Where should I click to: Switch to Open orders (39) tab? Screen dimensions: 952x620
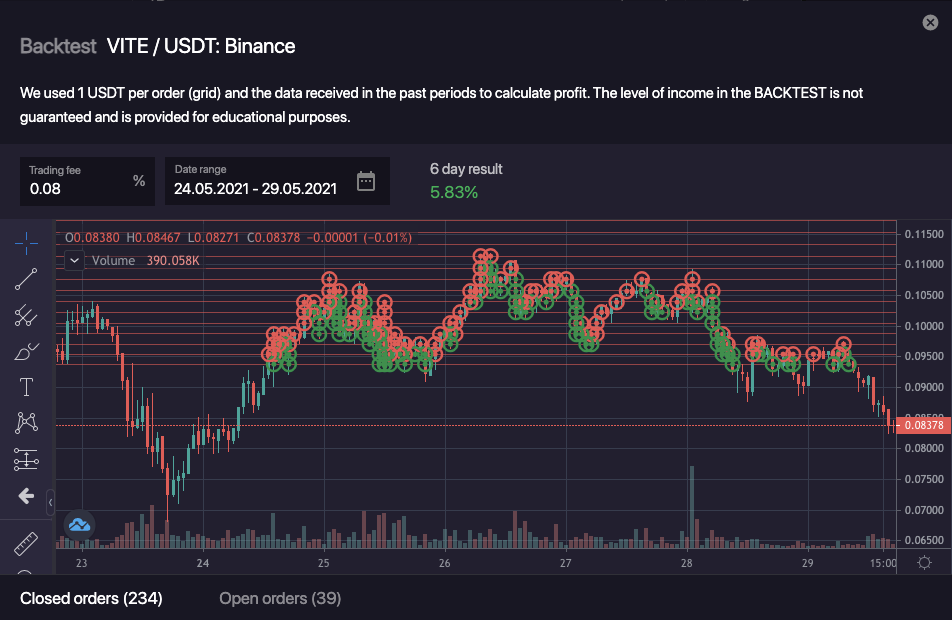click(280, 598)
